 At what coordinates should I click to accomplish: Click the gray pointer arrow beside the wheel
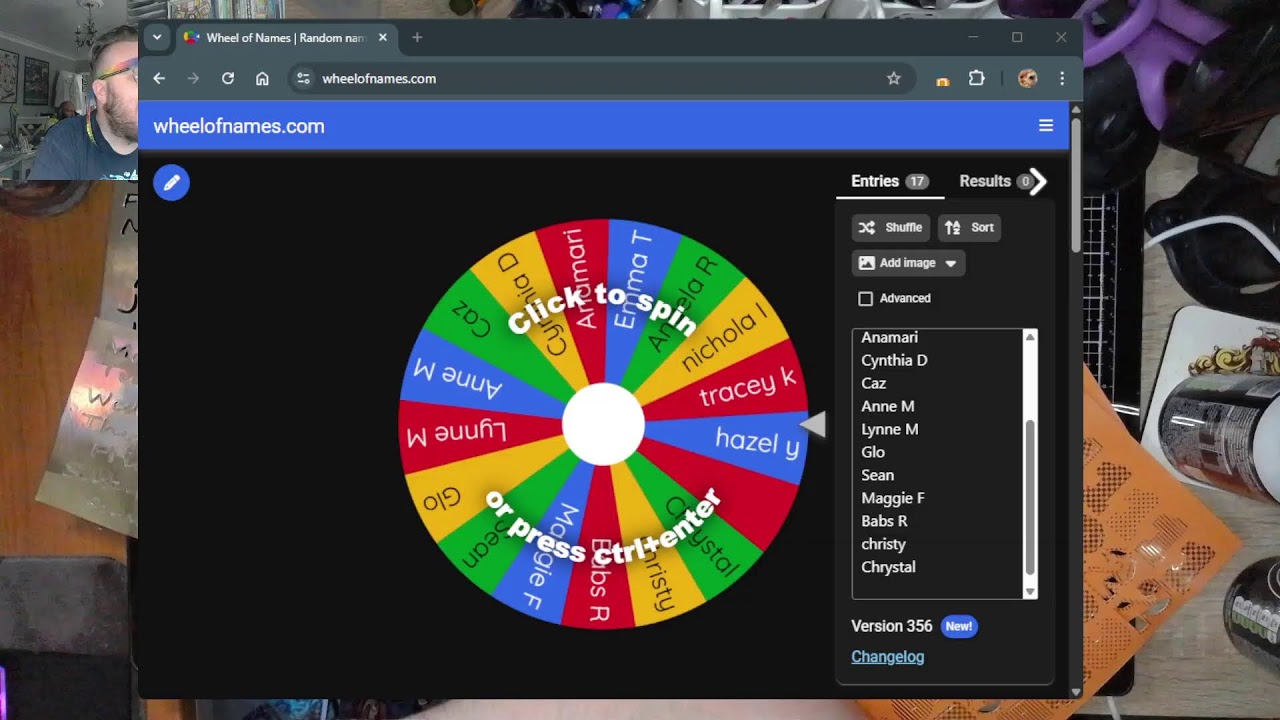coord(813,425)
